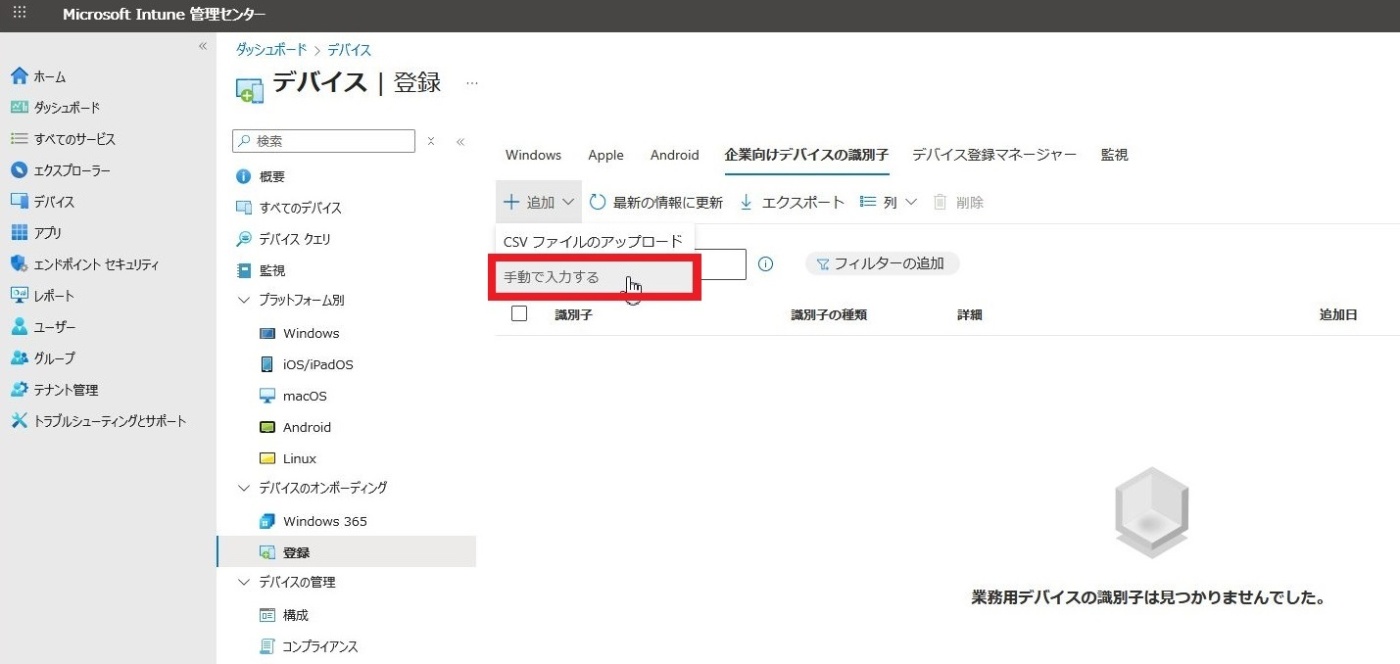
Task: Click the テナント管理 icon
Action: (19, 389)
